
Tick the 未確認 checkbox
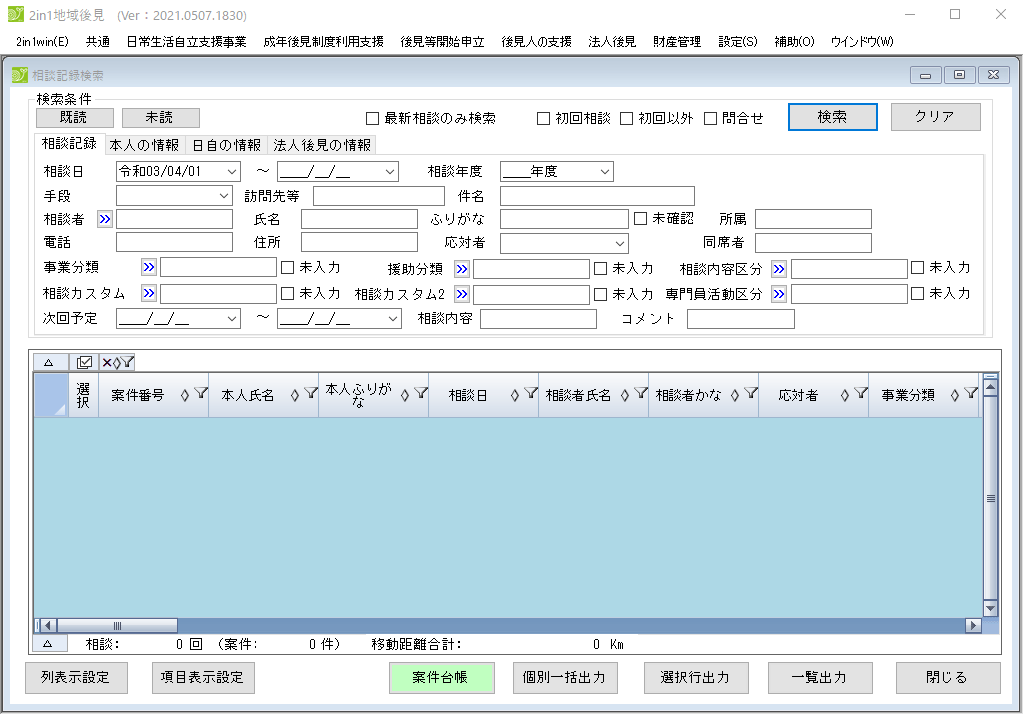(x=641, y=218)
